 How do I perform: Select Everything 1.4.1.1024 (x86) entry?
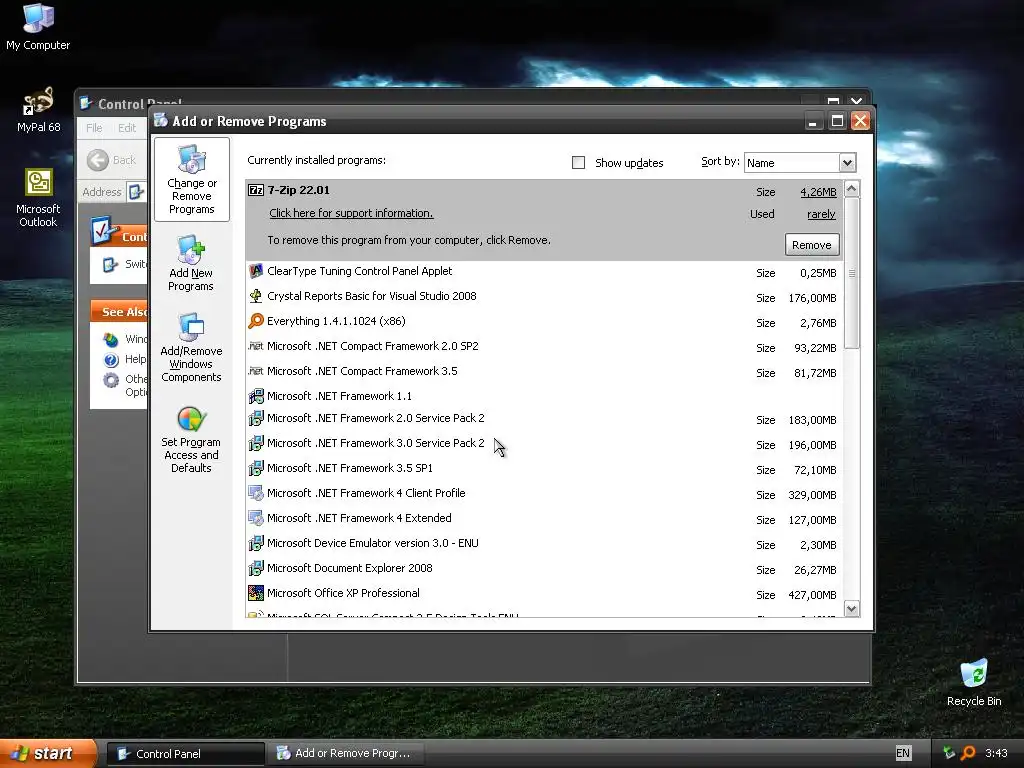pyautogui.click(x=543, y=321)
